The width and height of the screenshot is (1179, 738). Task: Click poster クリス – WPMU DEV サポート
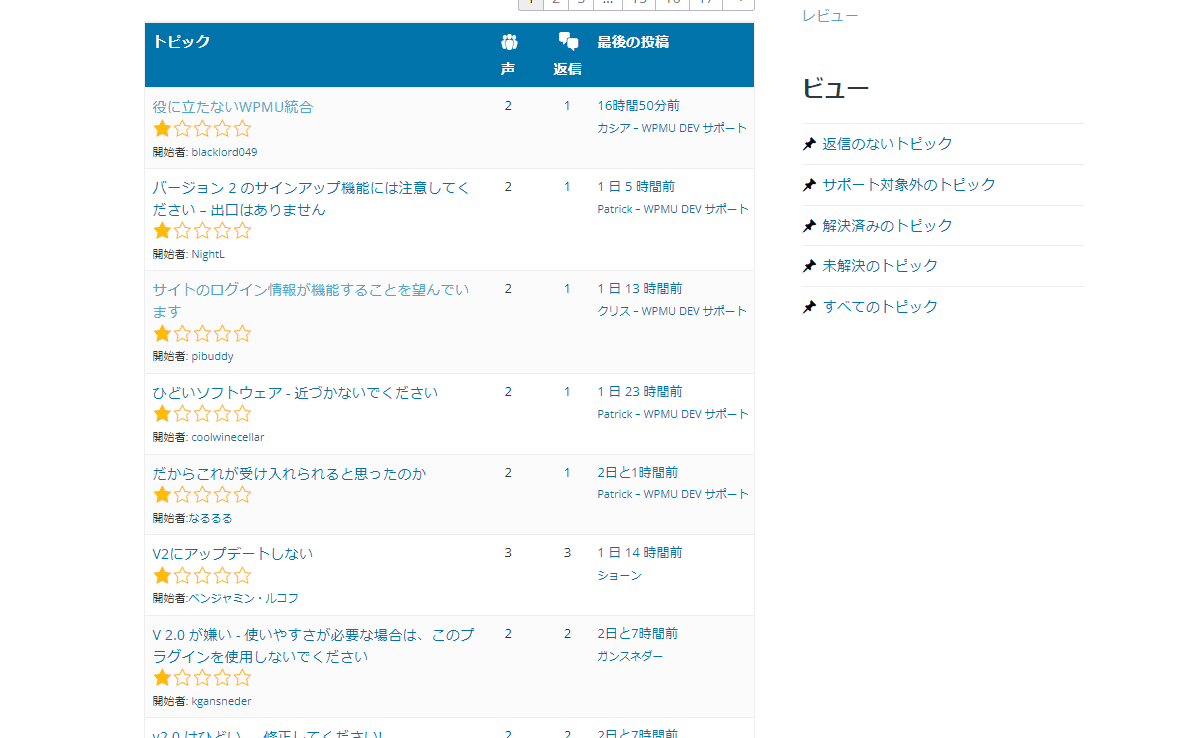point(672,311)
